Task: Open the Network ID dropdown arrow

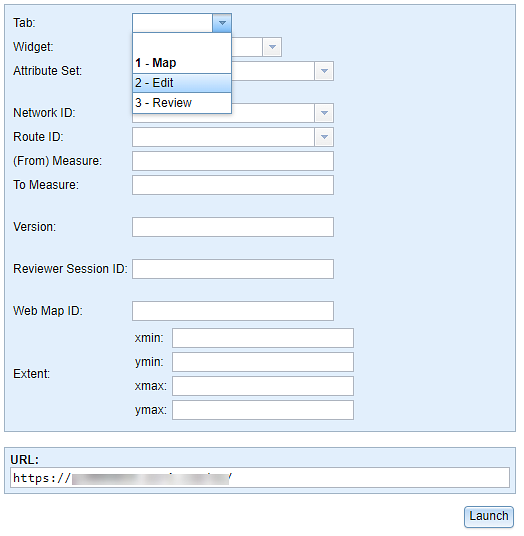Action: 324,113
